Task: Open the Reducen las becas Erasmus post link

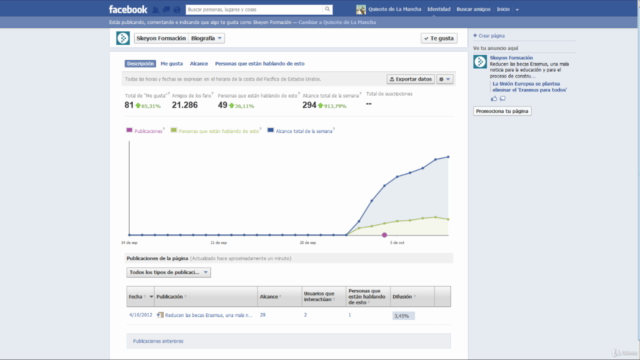Action: click(209, 315)
